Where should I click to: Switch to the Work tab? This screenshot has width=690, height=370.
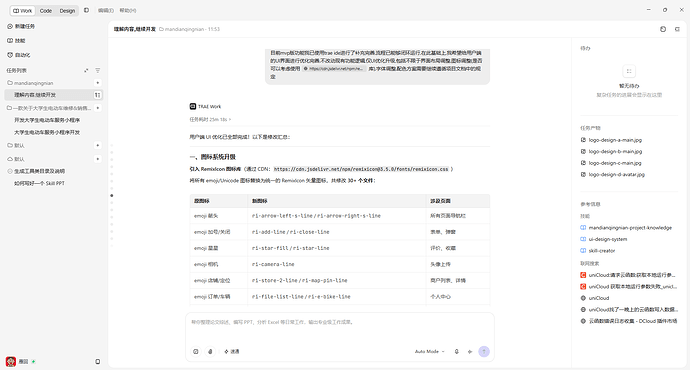pos(22,11)
